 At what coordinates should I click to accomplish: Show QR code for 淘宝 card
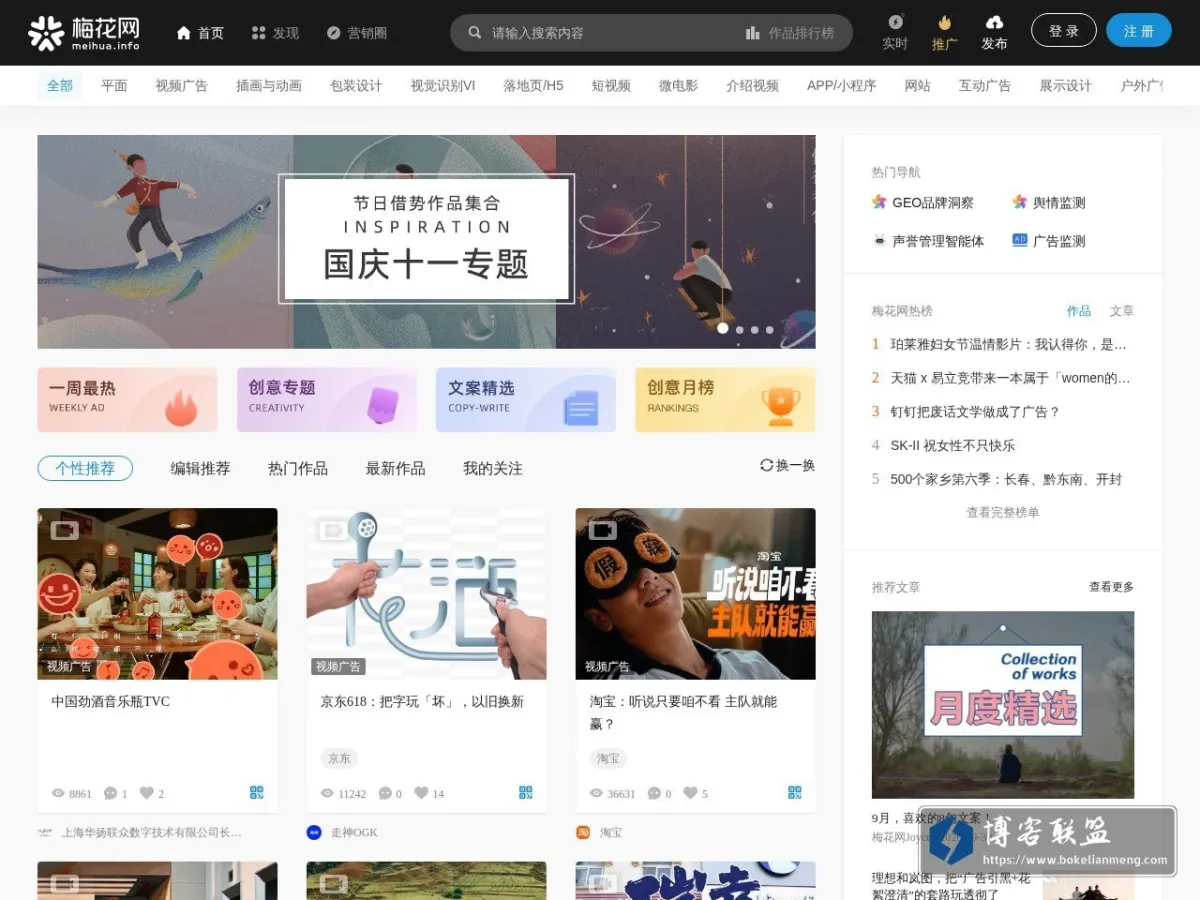pos(795,792)
